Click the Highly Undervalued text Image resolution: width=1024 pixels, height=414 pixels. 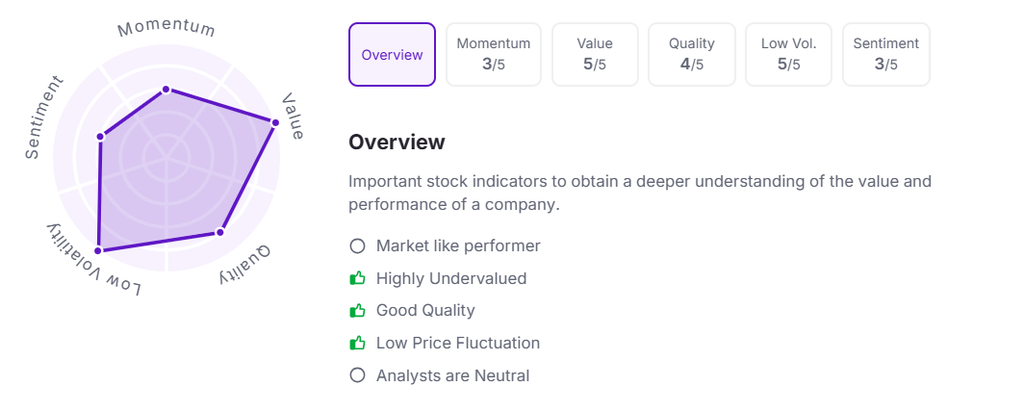click(451, 278)
